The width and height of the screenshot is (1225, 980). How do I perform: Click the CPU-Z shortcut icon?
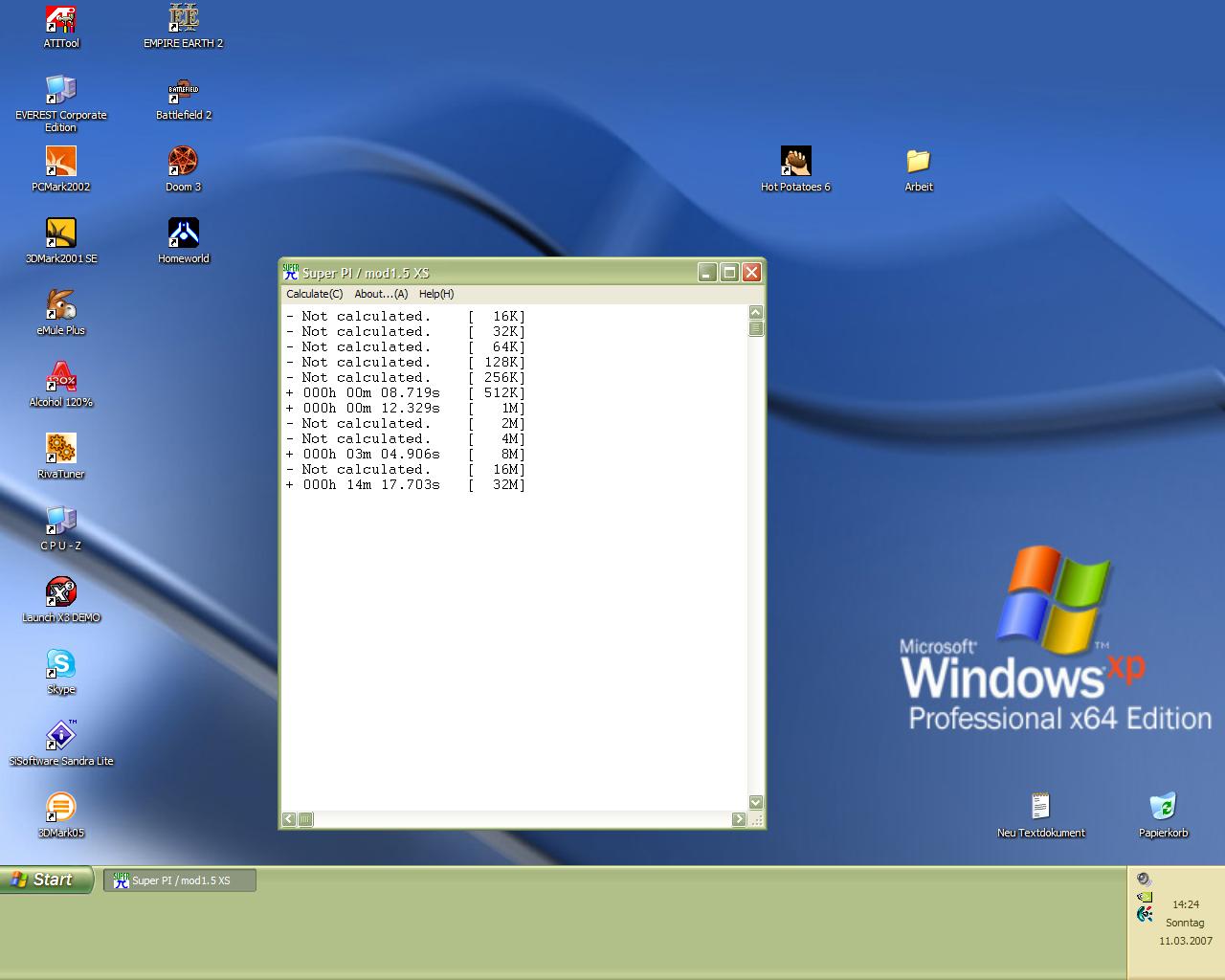(x=61, y=521)
